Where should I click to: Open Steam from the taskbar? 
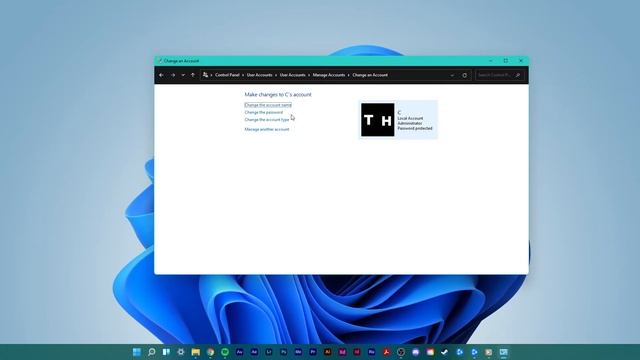pyautogui.click(x=445, y=352)
